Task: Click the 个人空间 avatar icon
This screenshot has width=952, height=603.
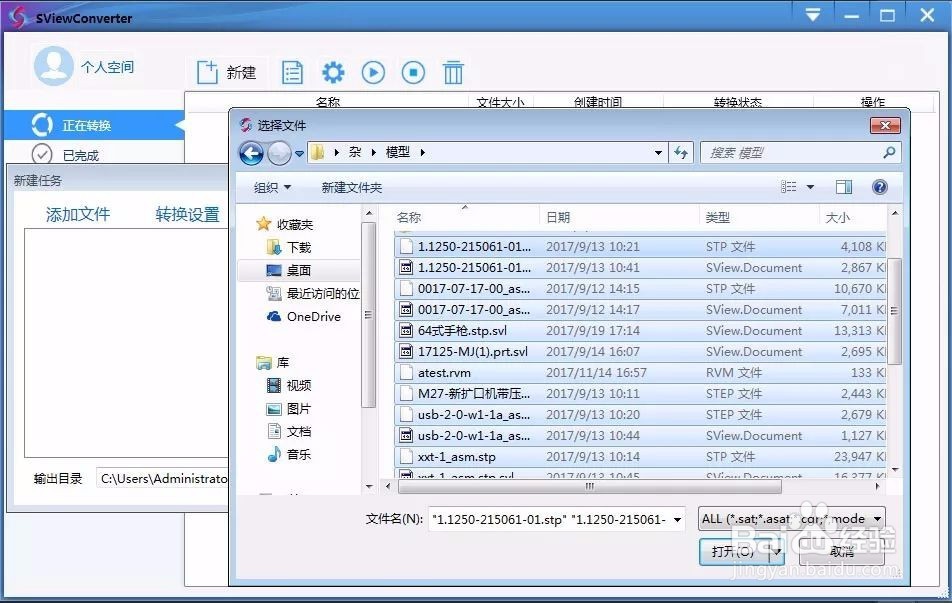Action: coord(57,66)
